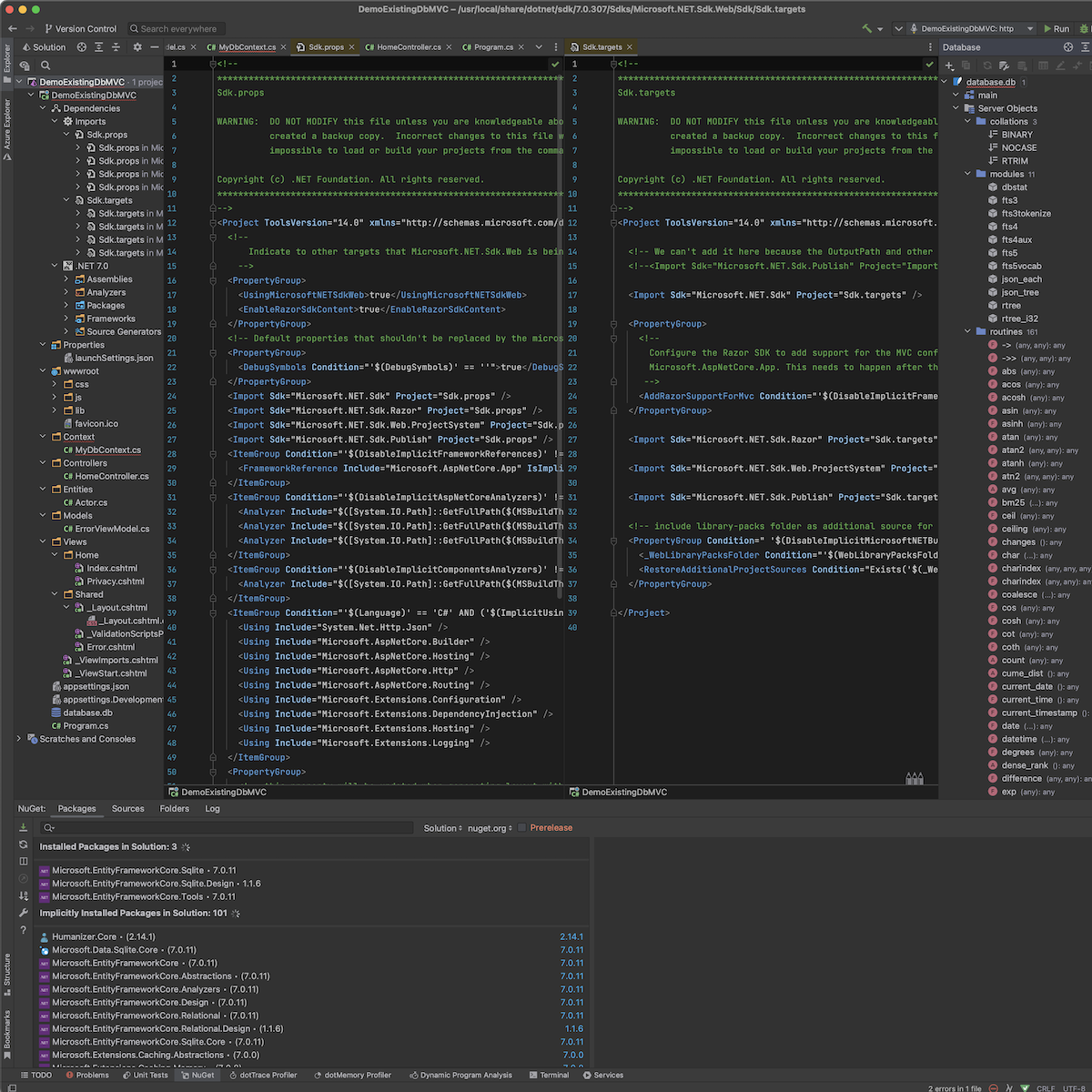Viewport: 1092px width, 1092px height.
Task: Expand the Assemblies node
Action: pyautogui.click(x=66, y=279)
